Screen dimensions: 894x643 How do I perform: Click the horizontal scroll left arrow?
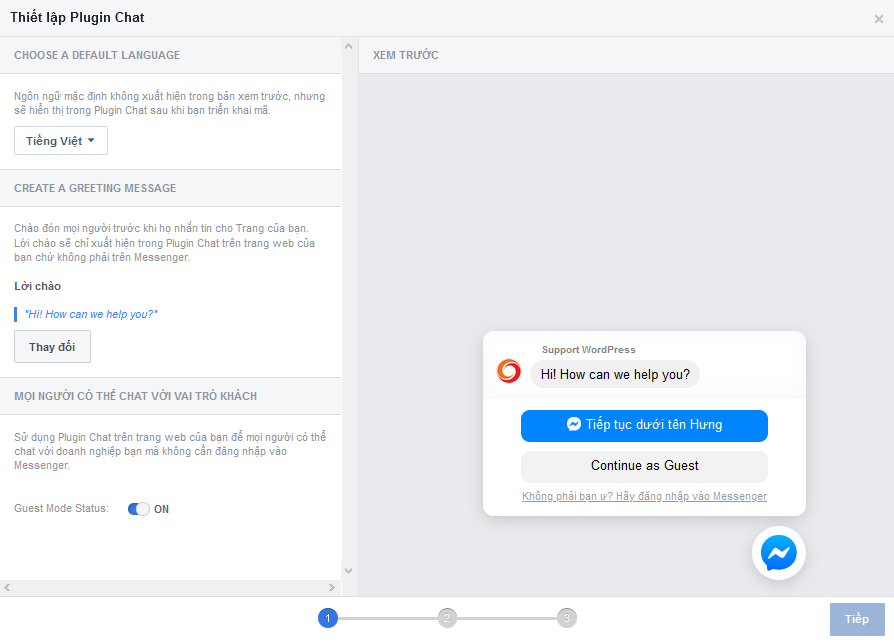pyautogui.click(x=7, y=588)
